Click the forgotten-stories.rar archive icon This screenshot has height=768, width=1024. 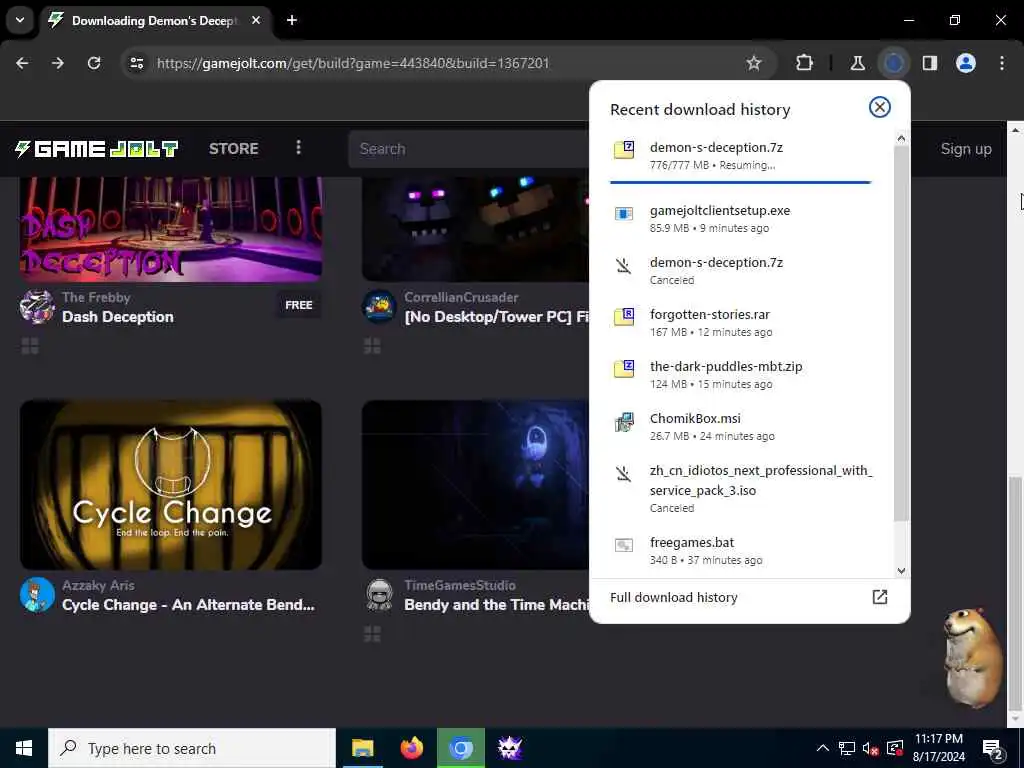(x=624, y=317)
